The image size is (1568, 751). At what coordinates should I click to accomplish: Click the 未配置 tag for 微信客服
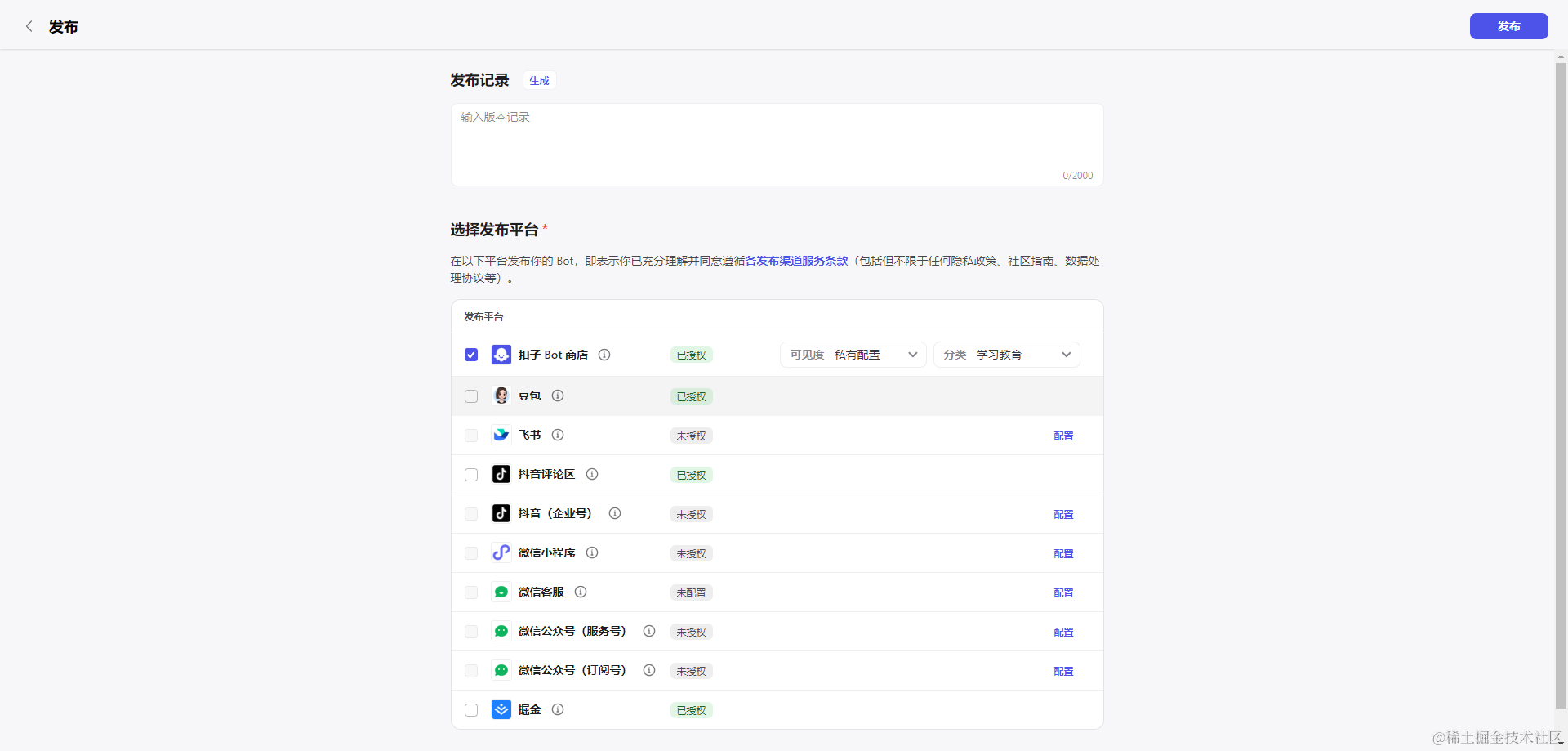(x=691, y=592)
